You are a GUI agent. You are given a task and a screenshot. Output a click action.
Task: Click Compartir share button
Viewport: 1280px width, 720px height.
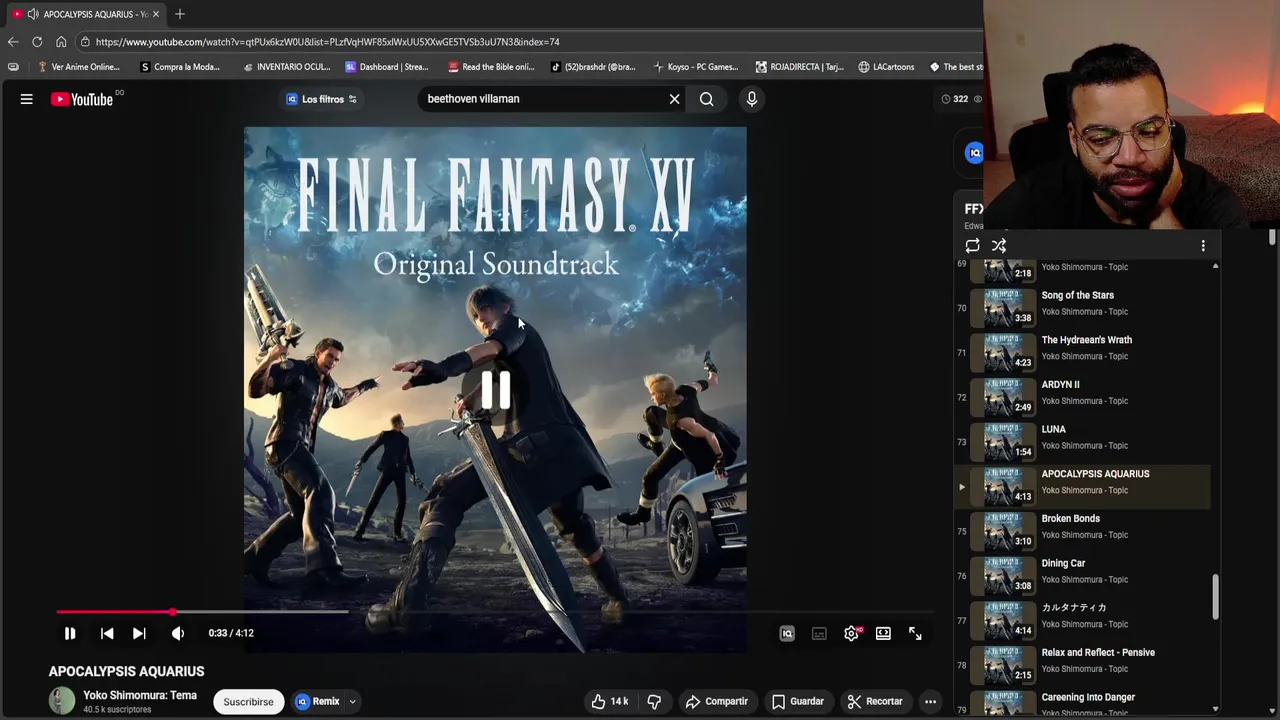[717, 702]
